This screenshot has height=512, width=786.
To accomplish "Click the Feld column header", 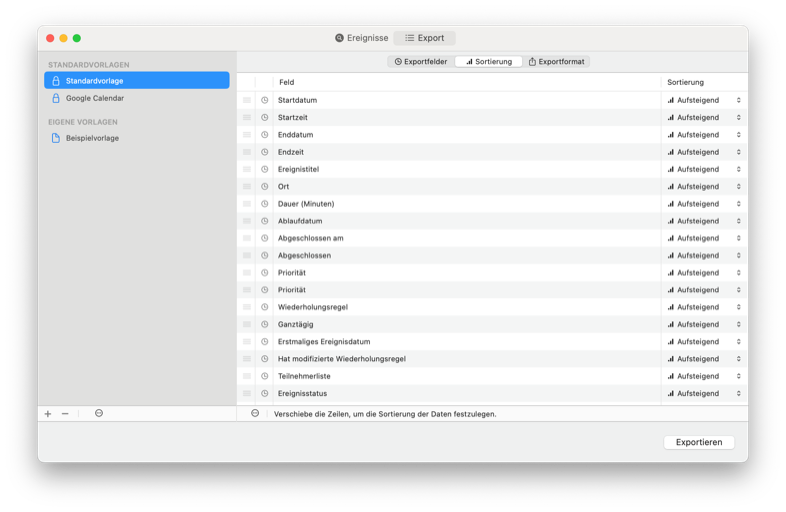I will (287, 82).
